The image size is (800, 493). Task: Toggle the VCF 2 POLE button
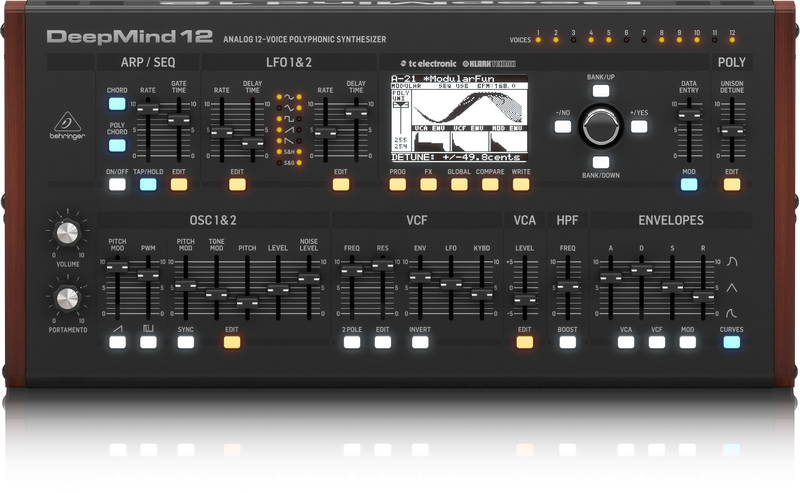[x=352, y=342]
